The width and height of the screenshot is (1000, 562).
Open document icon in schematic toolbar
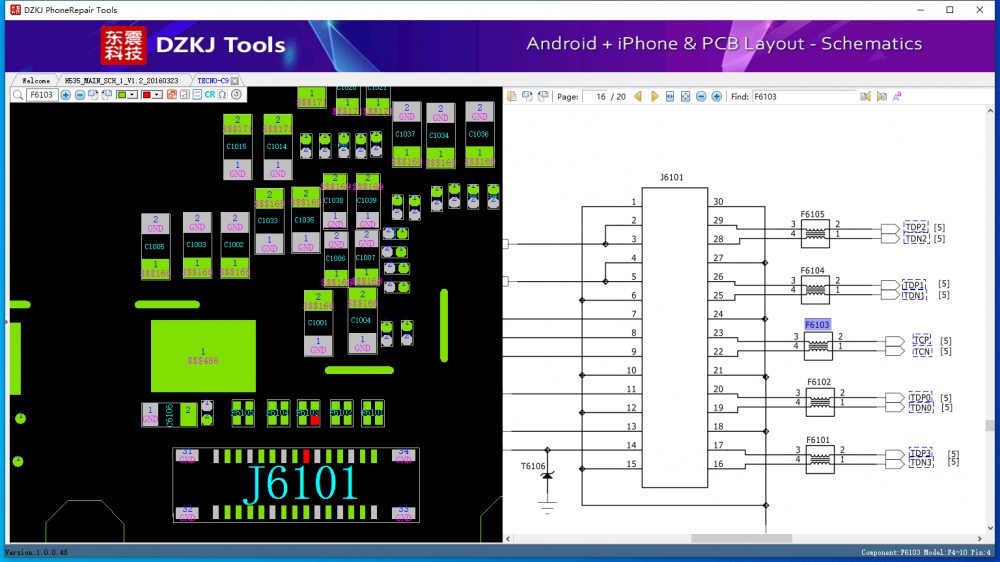[511, 96]
